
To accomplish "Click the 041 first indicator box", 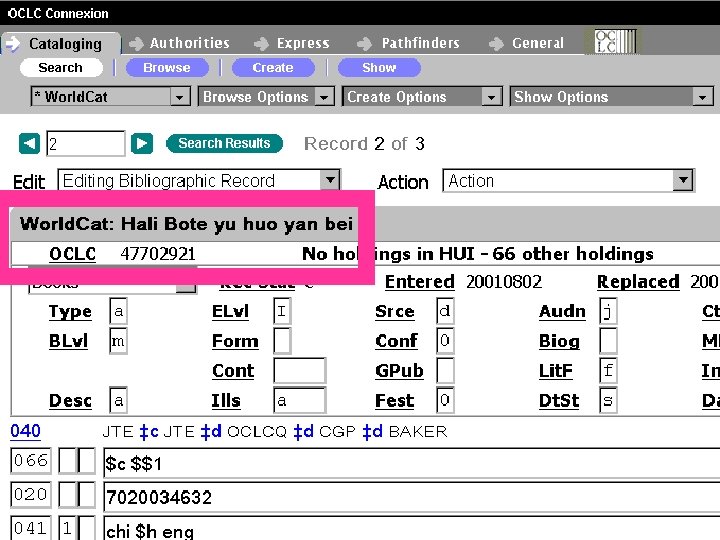I will (x=68, y=528).
